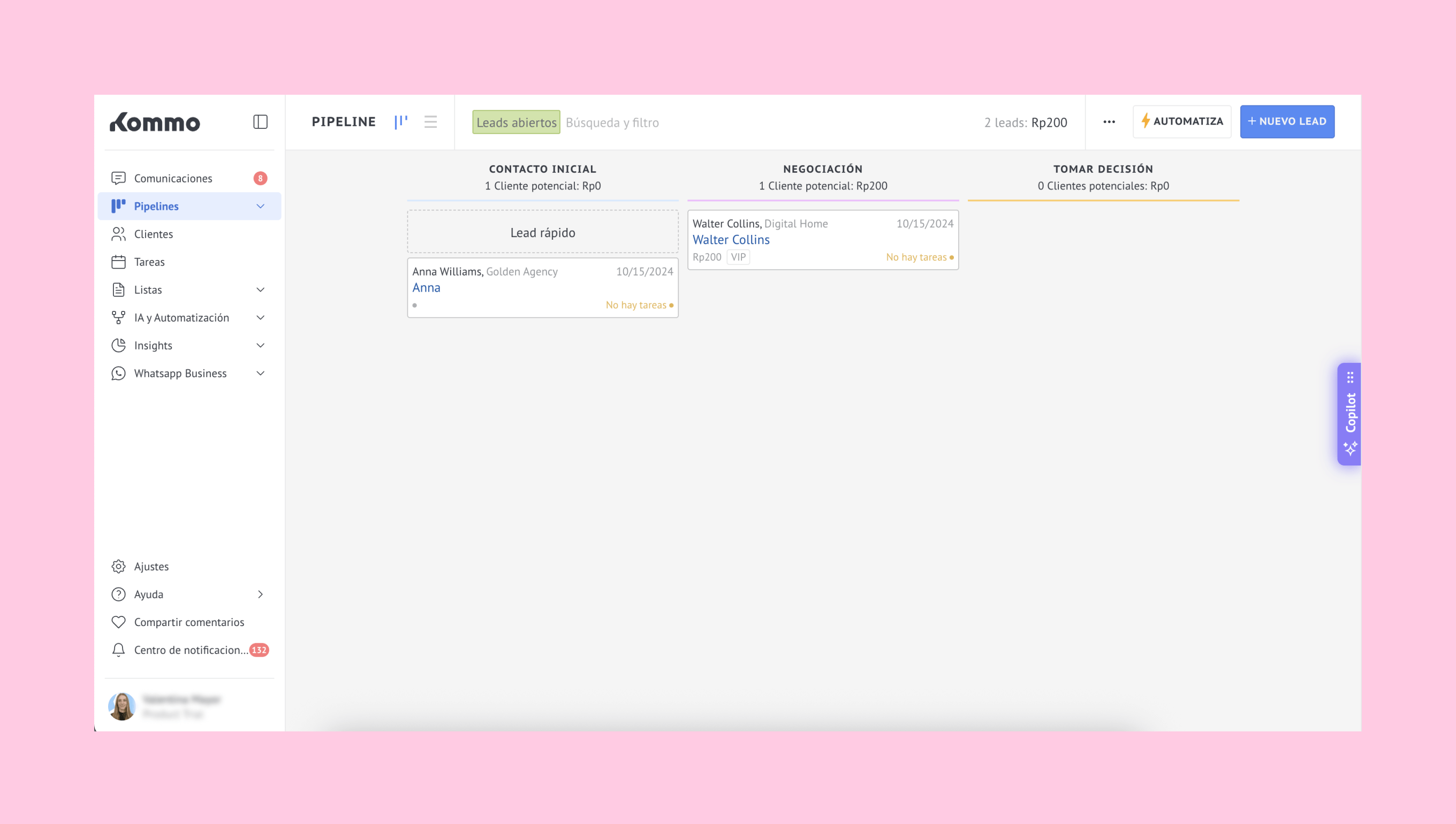The image size is (1456, 824).
Task: Click the Comunicaciones chat icon
Action: tap(118, 178)
